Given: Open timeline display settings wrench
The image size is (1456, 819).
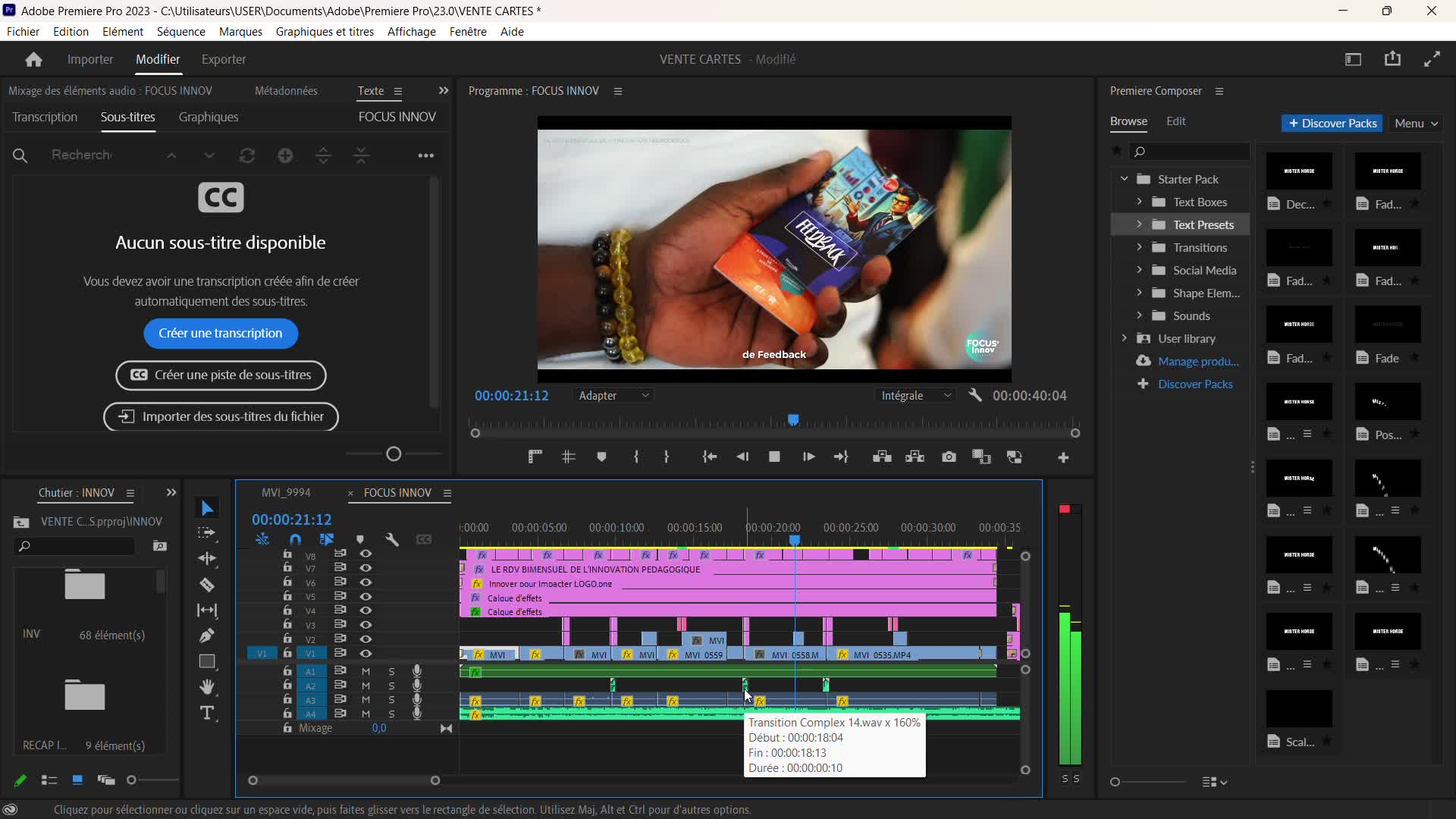Looking at the screenshot, I should coord(392,539).
